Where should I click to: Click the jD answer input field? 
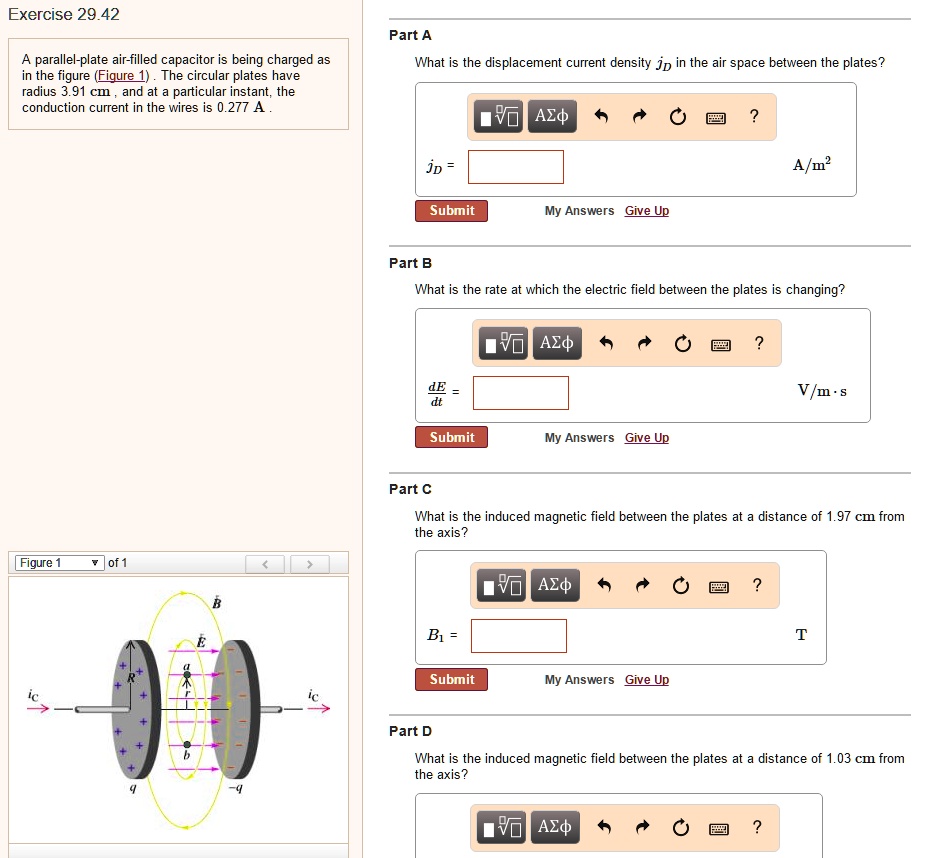pyautogui.click(x=515, y=166)
